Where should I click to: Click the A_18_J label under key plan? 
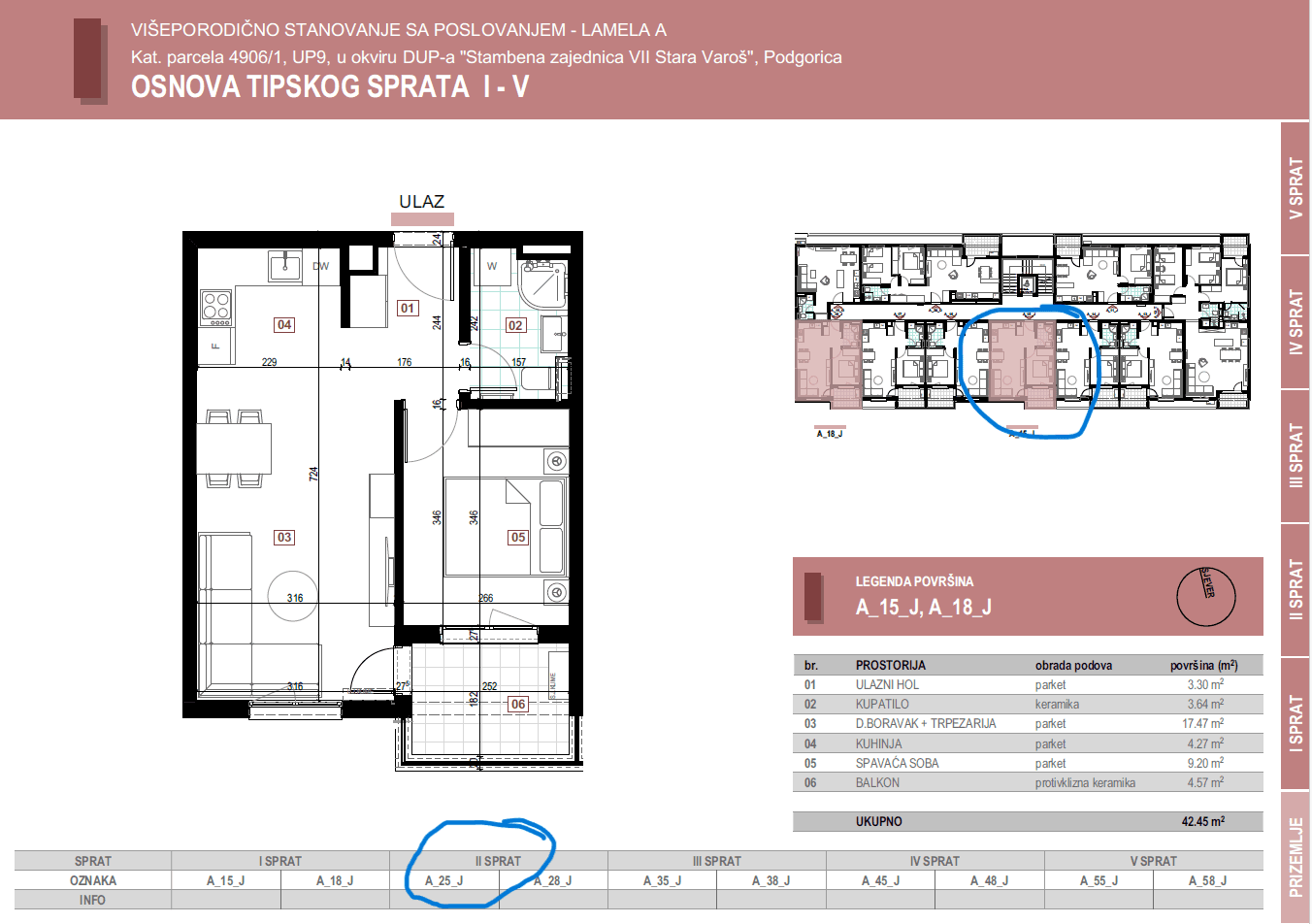coord(829,434)
